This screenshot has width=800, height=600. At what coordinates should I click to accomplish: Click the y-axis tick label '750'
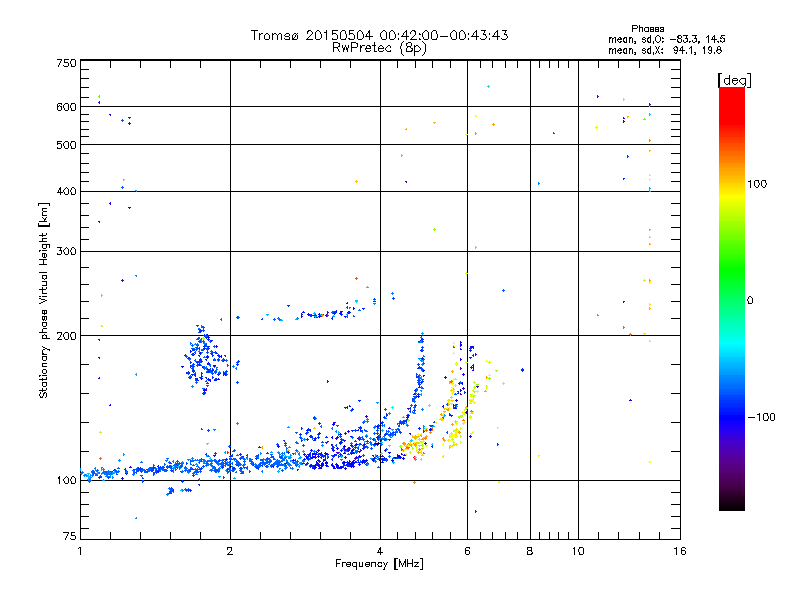(x=66, y=63)
